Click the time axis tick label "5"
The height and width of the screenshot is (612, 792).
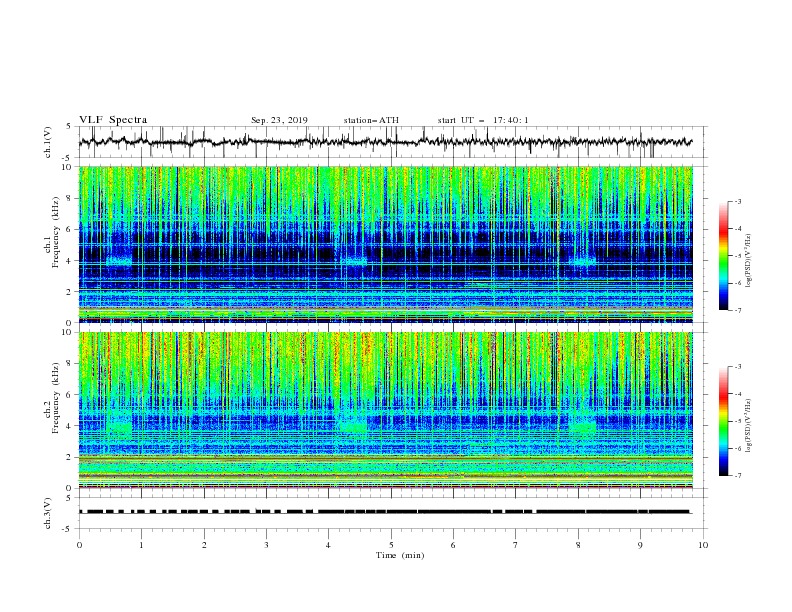click(391, 545)
